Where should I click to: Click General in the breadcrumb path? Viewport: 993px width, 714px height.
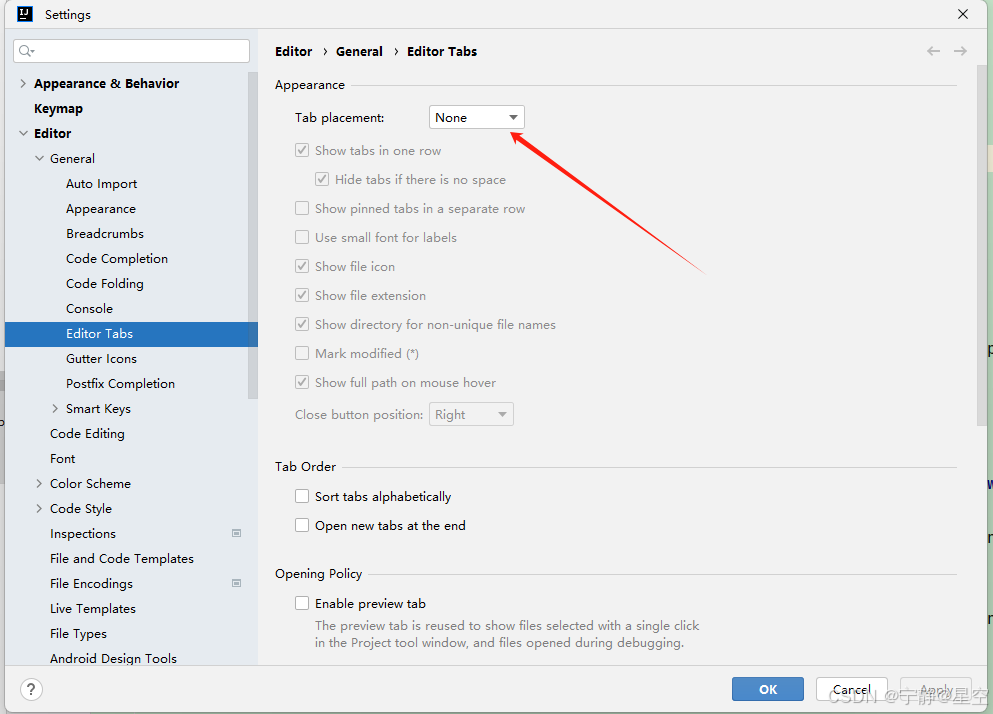tap(359, 51)
